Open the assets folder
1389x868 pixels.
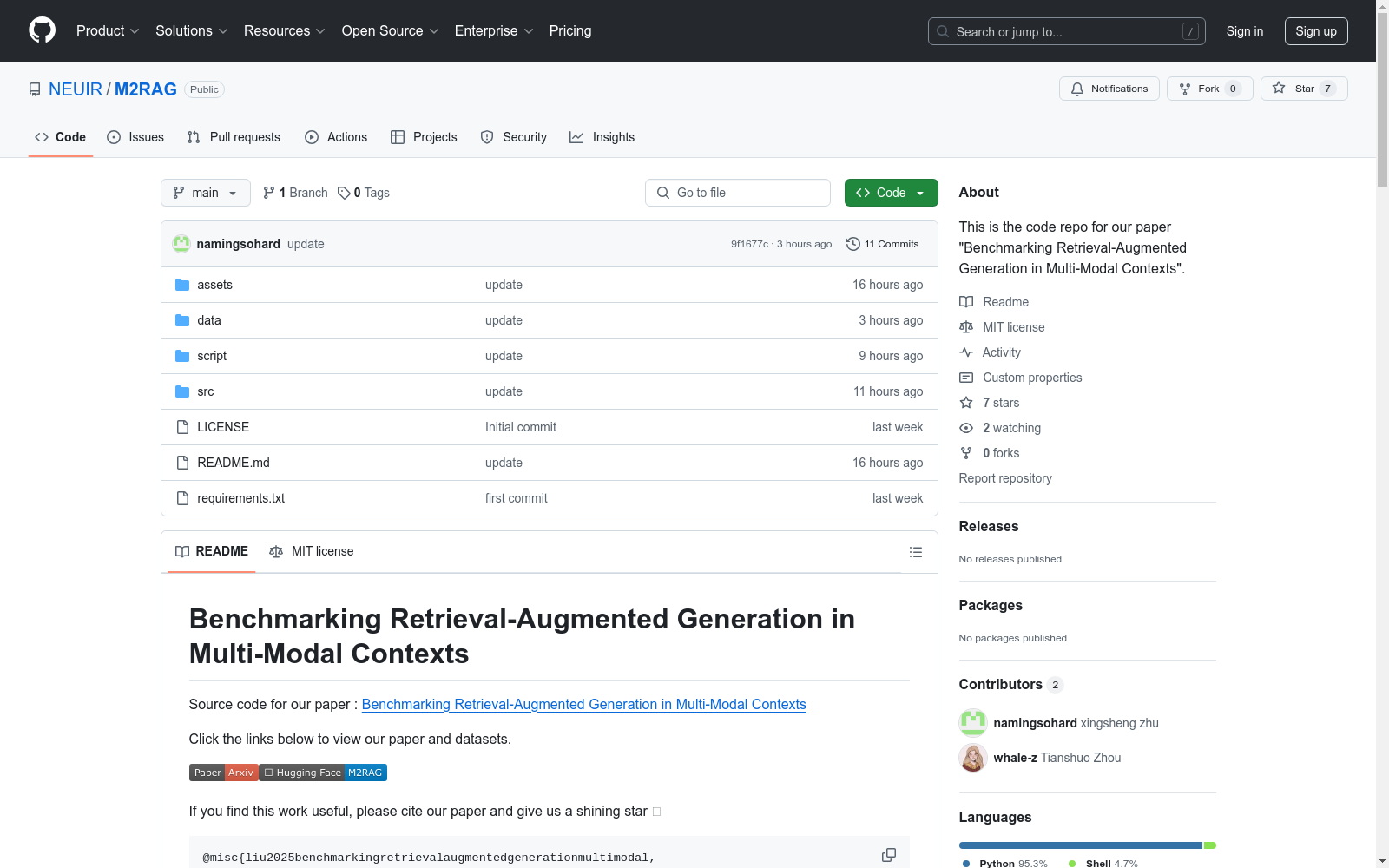tap(214, 285)
